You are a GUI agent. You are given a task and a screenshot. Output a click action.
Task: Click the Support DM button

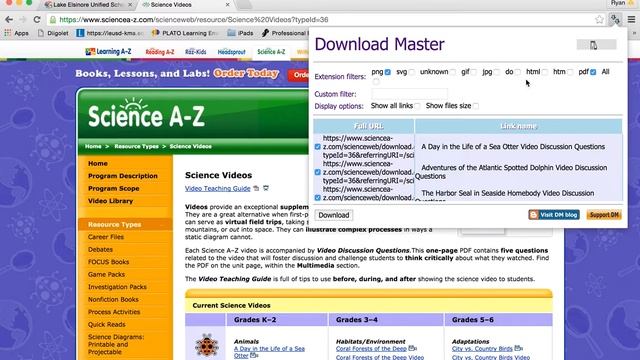(604, 215)
